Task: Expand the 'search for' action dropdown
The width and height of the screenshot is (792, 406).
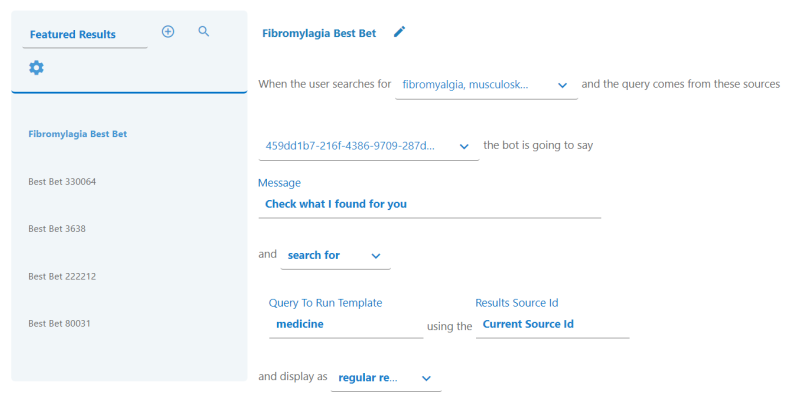Action: [x=335, y=256]
